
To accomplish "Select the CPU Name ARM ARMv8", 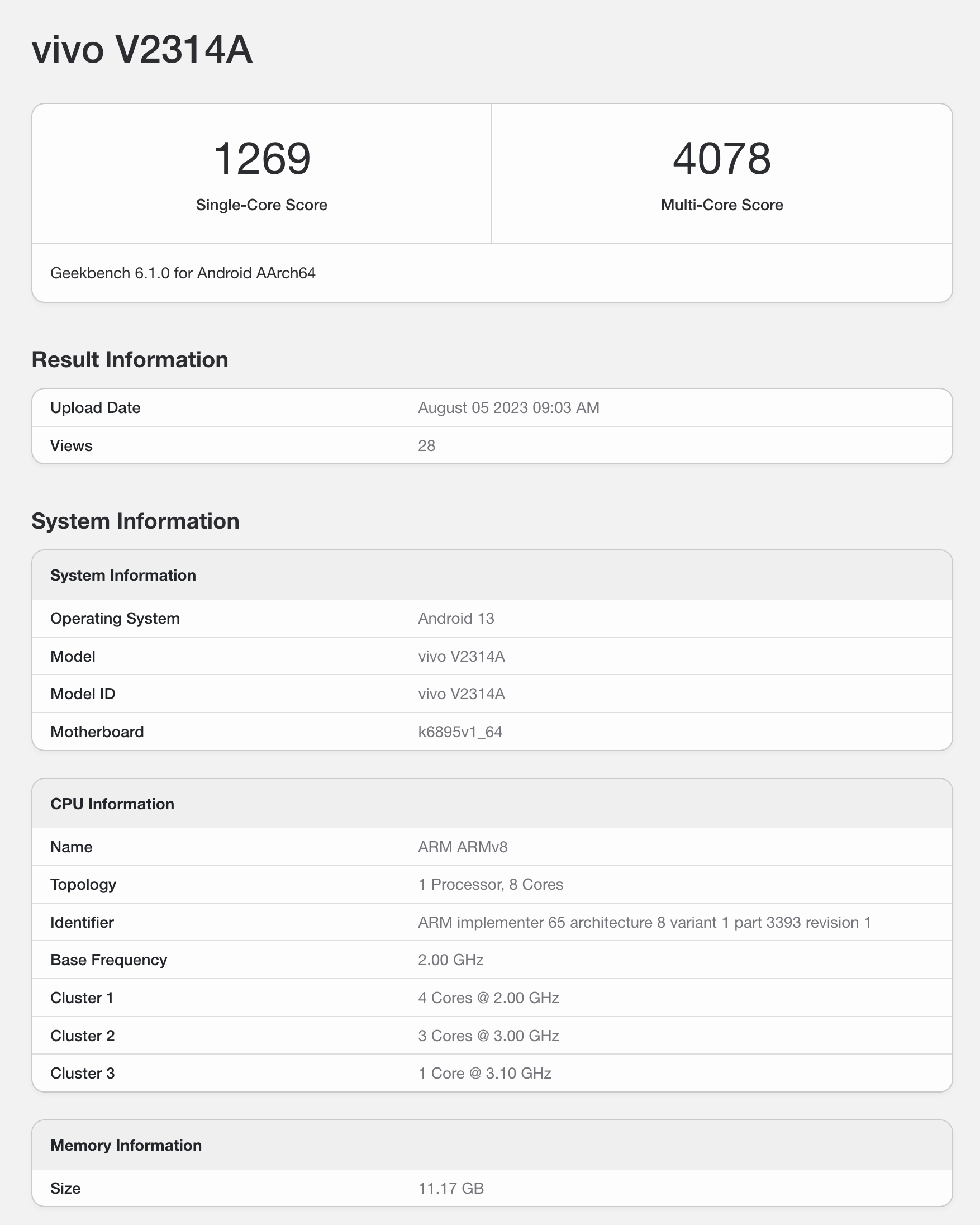I will (x=463, y=847).
